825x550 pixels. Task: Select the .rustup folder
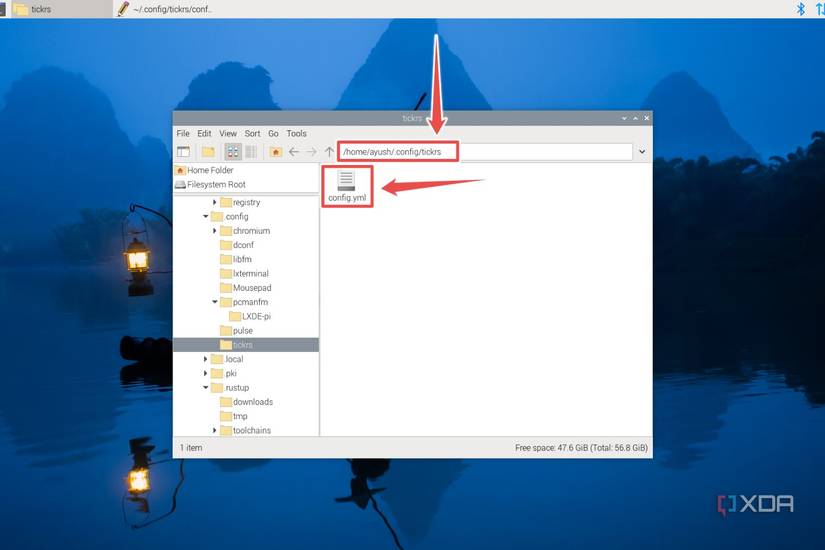coord(230,387)
